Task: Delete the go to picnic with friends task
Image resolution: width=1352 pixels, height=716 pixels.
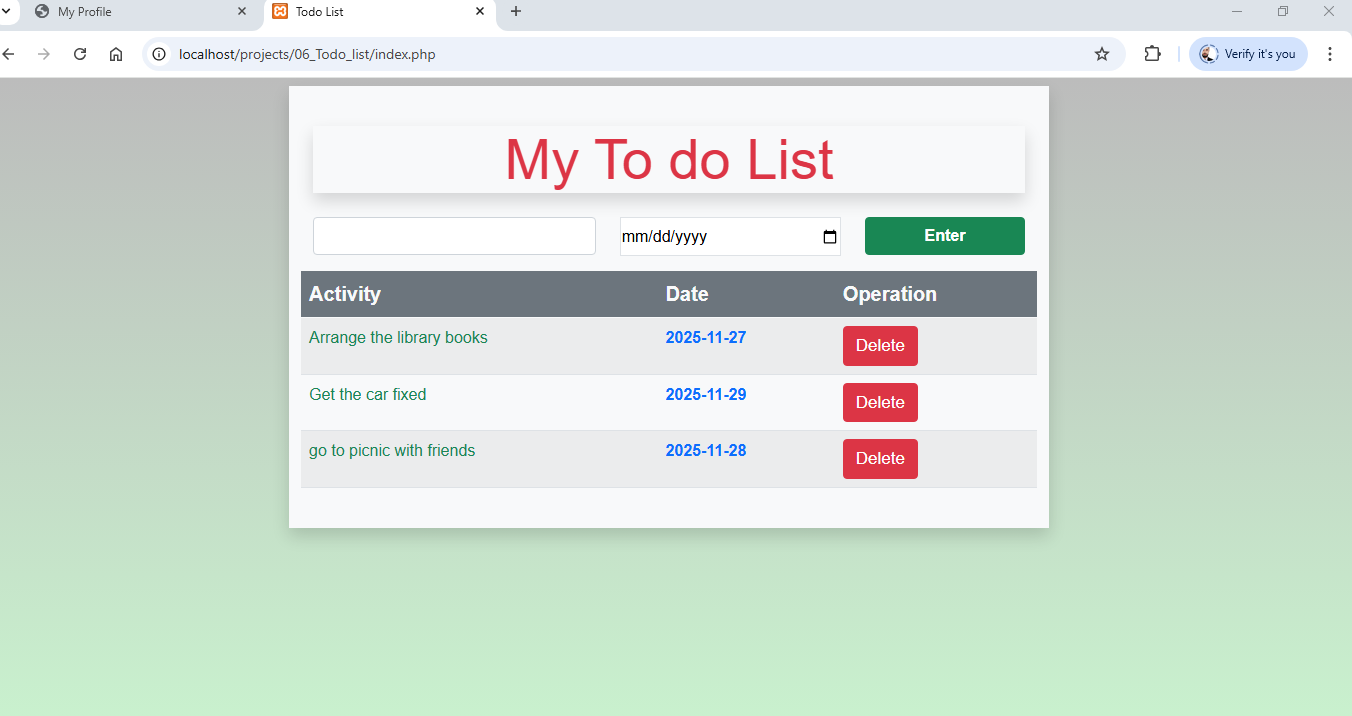Action: point(879,459)
